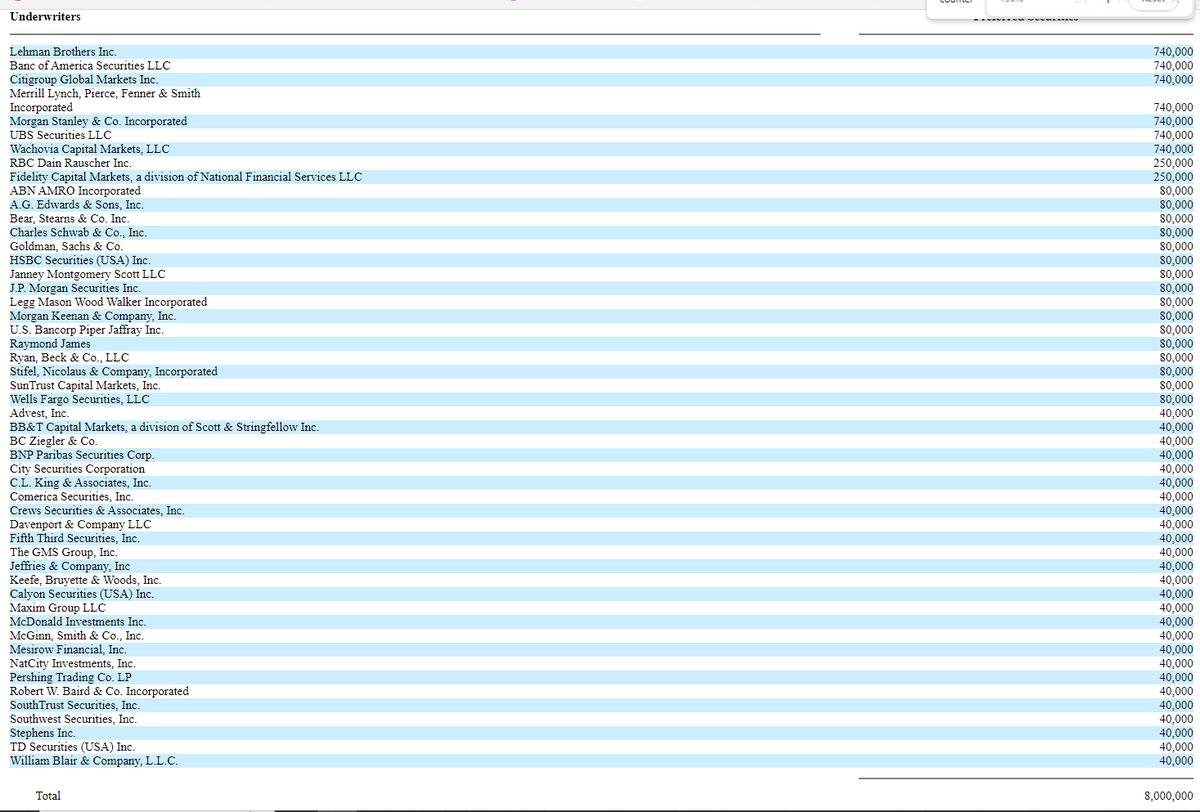1200x812 pixels.
Task: Click BC Ziegler & Co.
Action: (53, 441)
